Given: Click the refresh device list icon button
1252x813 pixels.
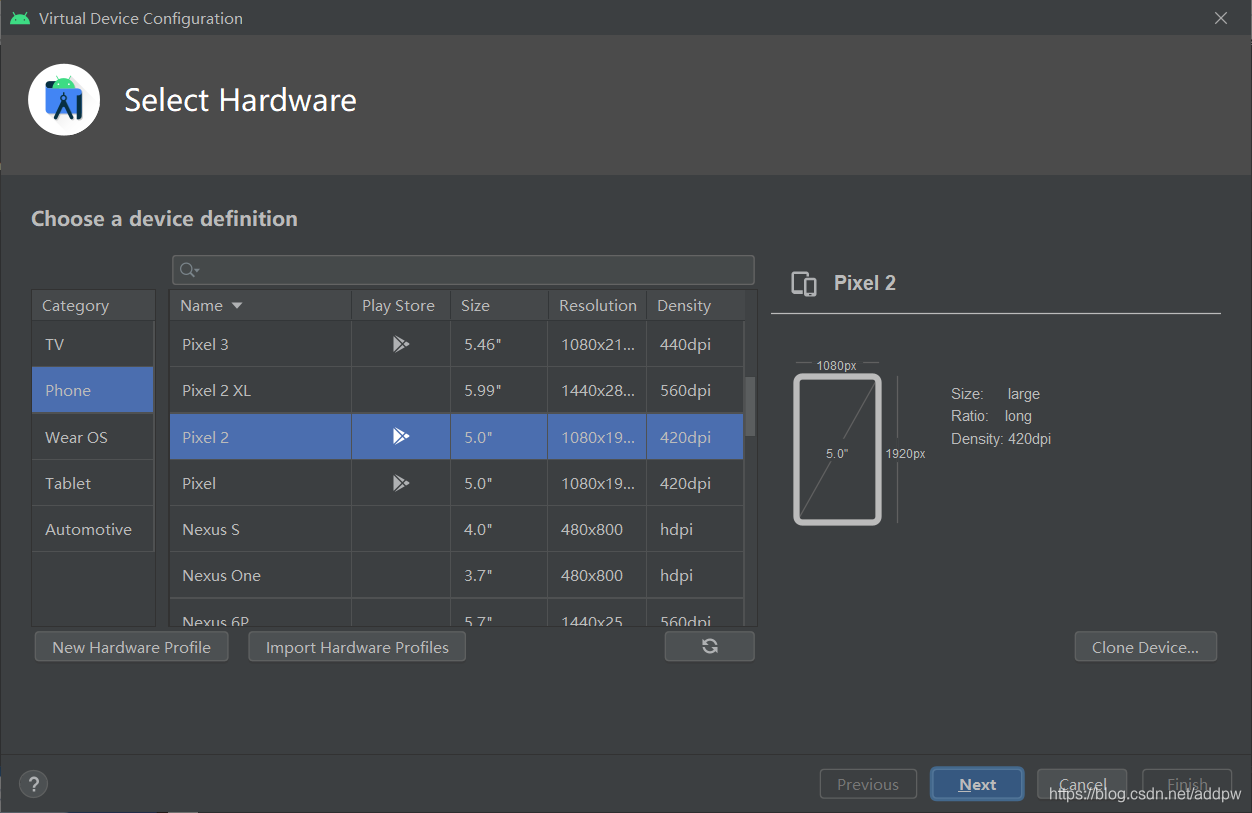Looking at the screenshot, I should point(709,646).
